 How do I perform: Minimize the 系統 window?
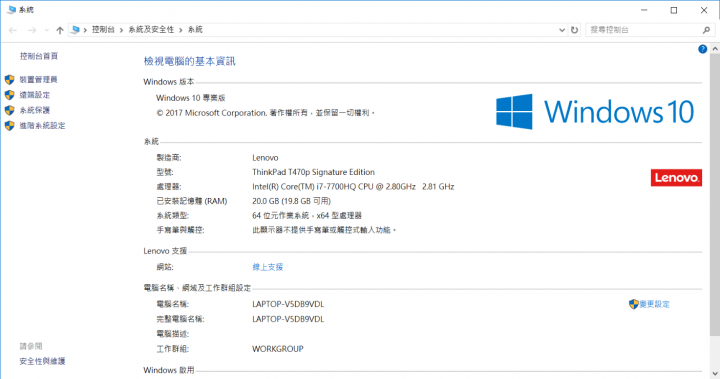[x=644, y=10]
